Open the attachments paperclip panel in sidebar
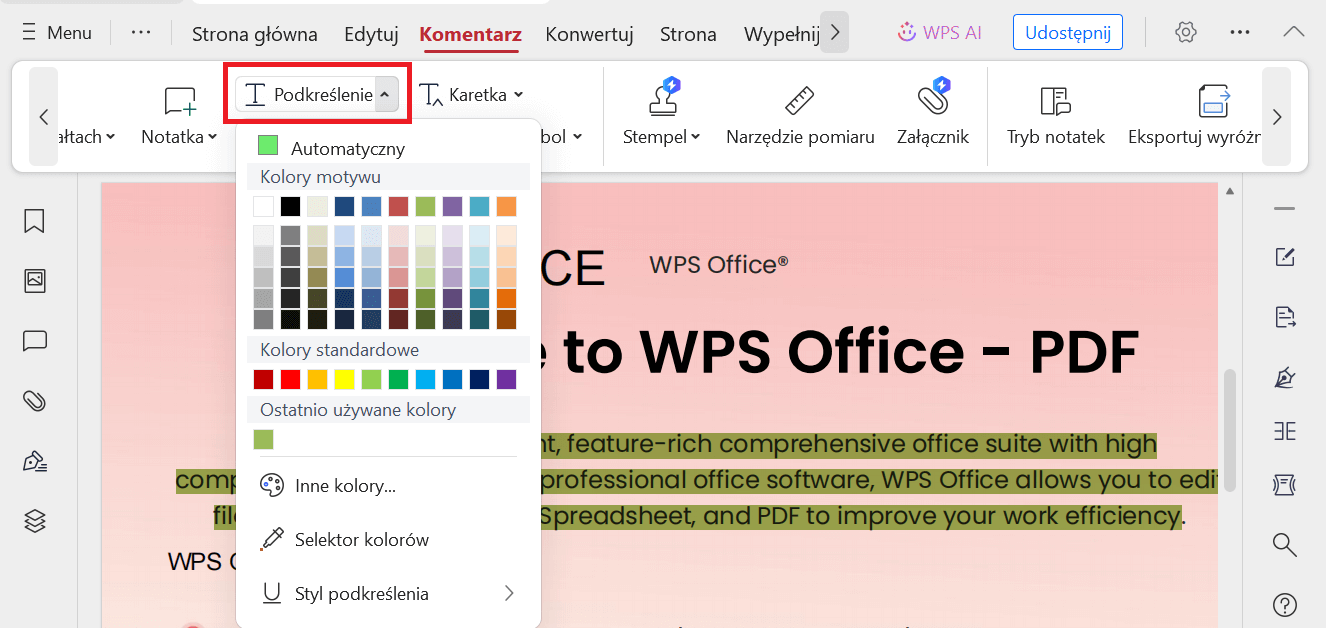 [35, 401]
